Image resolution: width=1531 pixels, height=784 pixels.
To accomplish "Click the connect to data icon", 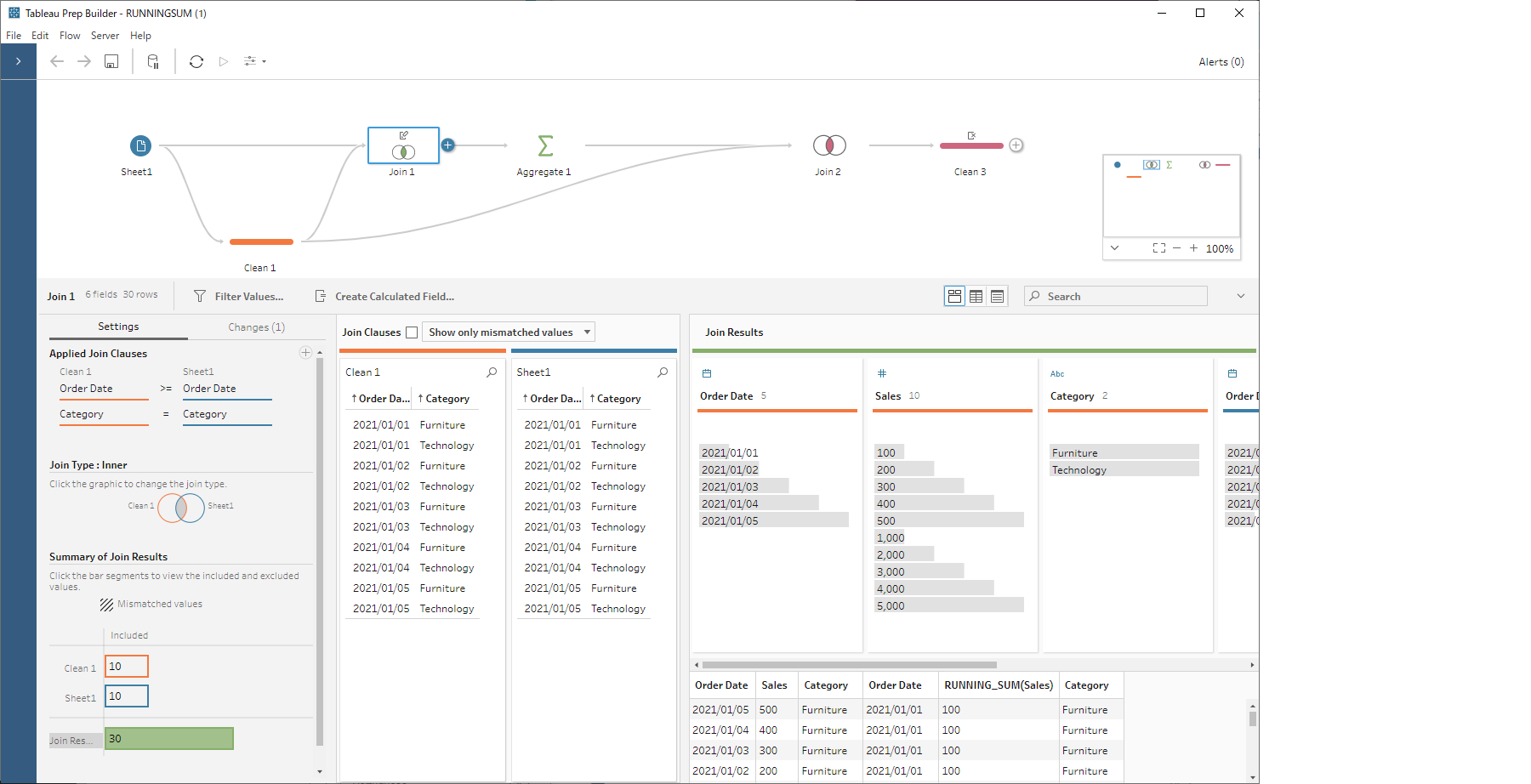I will tap(153, 61).
